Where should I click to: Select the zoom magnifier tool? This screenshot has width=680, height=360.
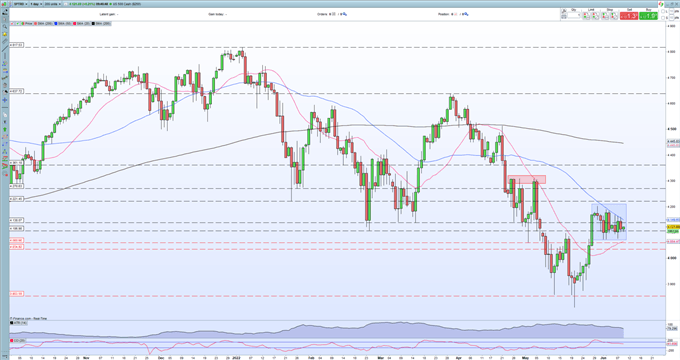pyautogui.click(x=5, y=26)
